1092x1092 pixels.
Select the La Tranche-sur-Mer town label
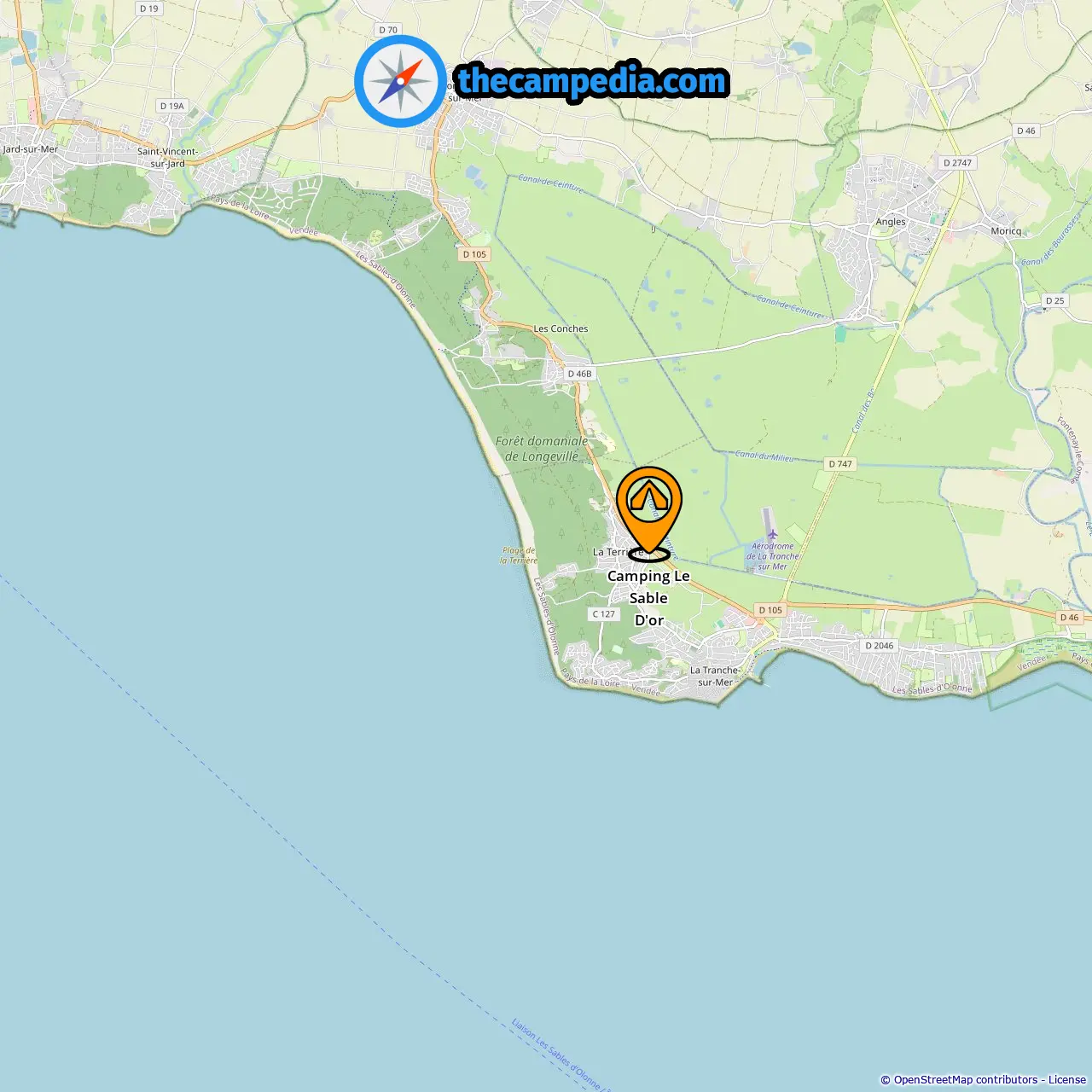(x=715, y=676)
